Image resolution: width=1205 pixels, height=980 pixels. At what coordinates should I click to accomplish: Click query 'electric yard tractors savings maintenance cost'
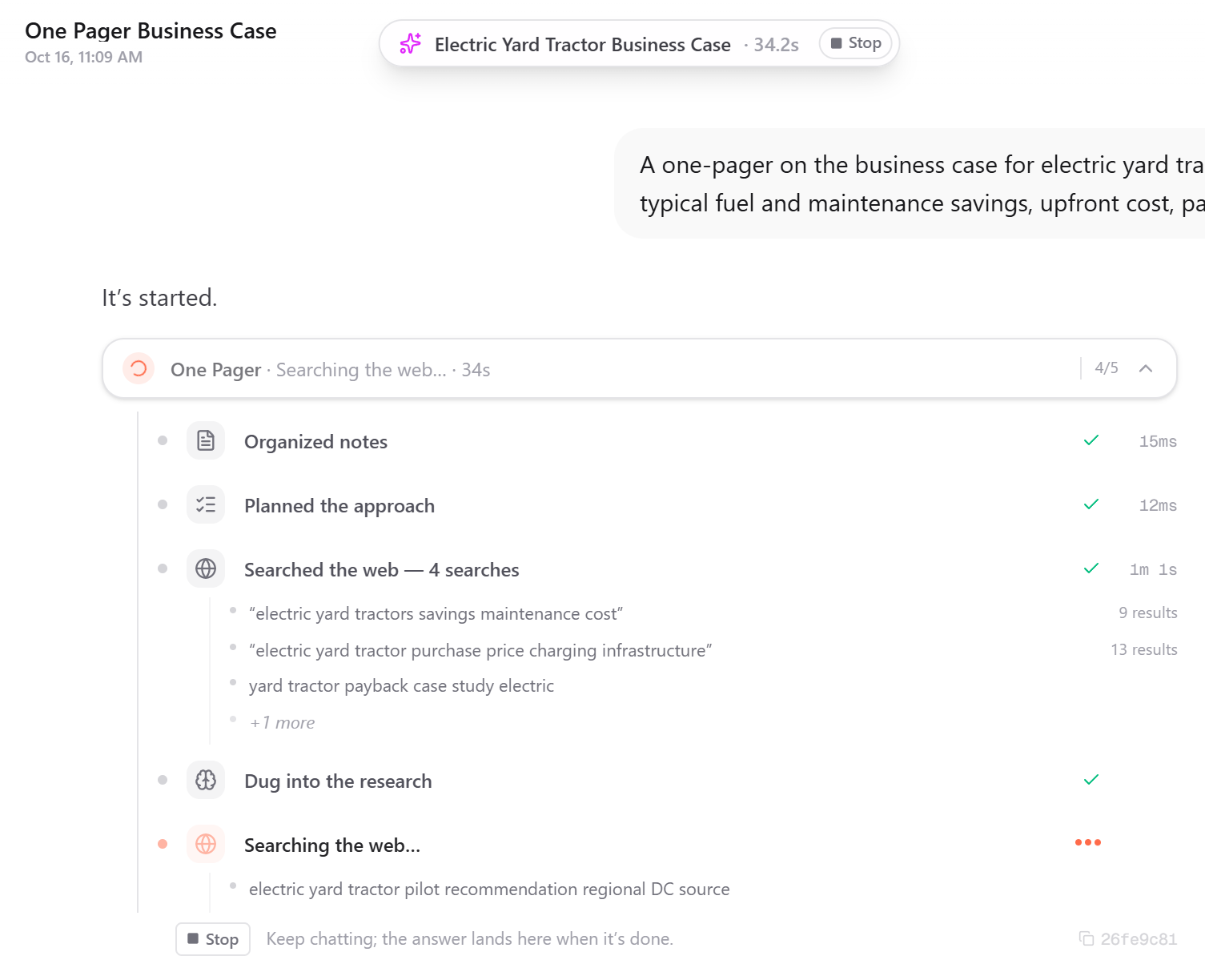pyautogui.click(x=436, y=614)
